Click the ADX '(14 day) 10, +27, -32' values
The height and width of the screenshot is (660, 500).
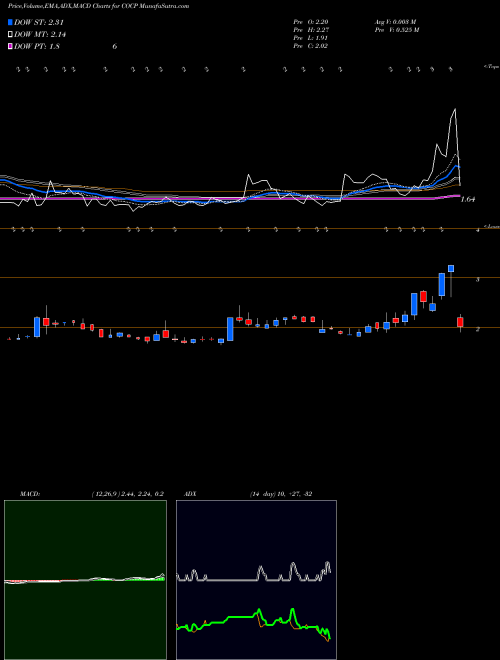pyautogui.click(x=281, y=494)
